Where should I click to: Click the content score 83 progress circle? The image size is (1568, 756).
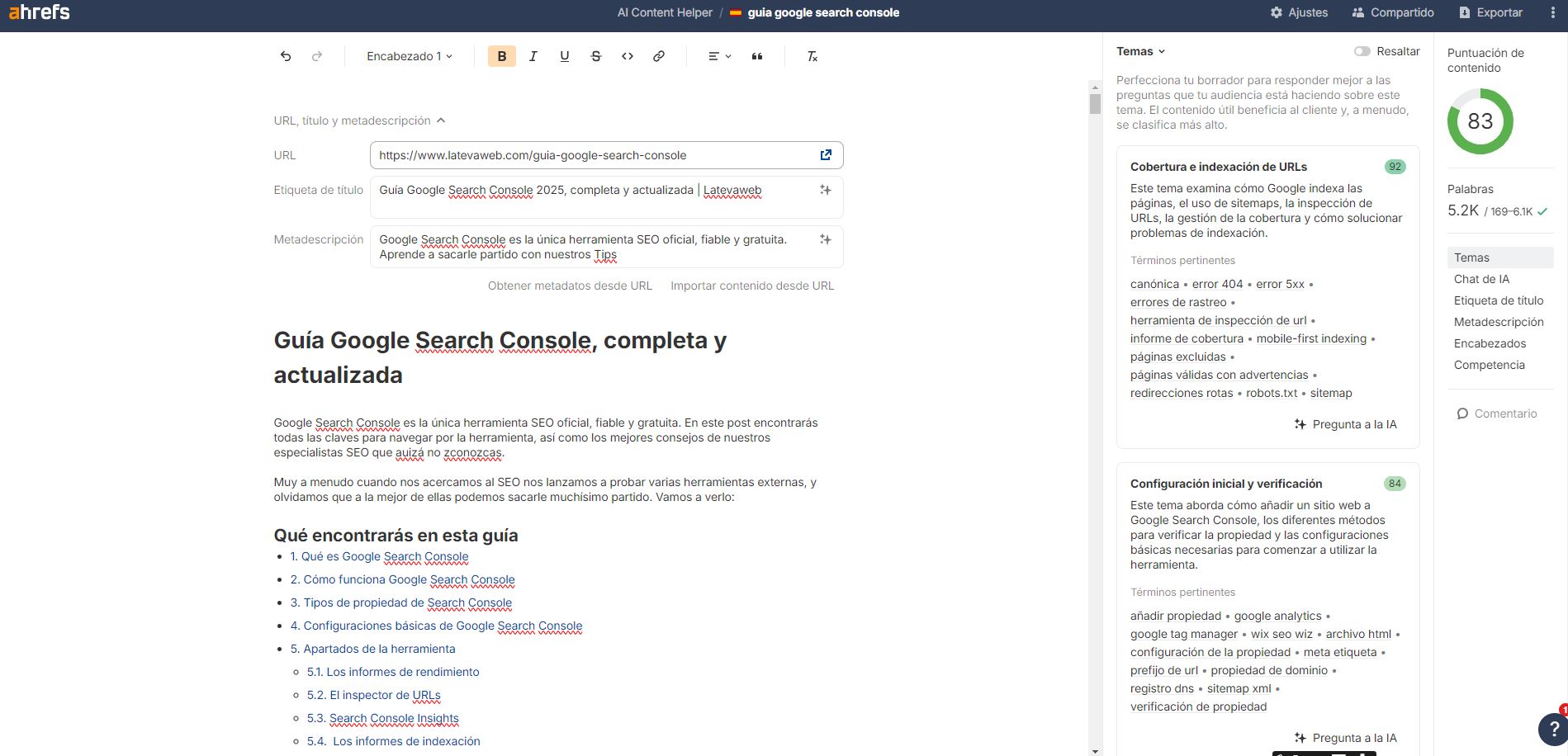(1480, 121)
